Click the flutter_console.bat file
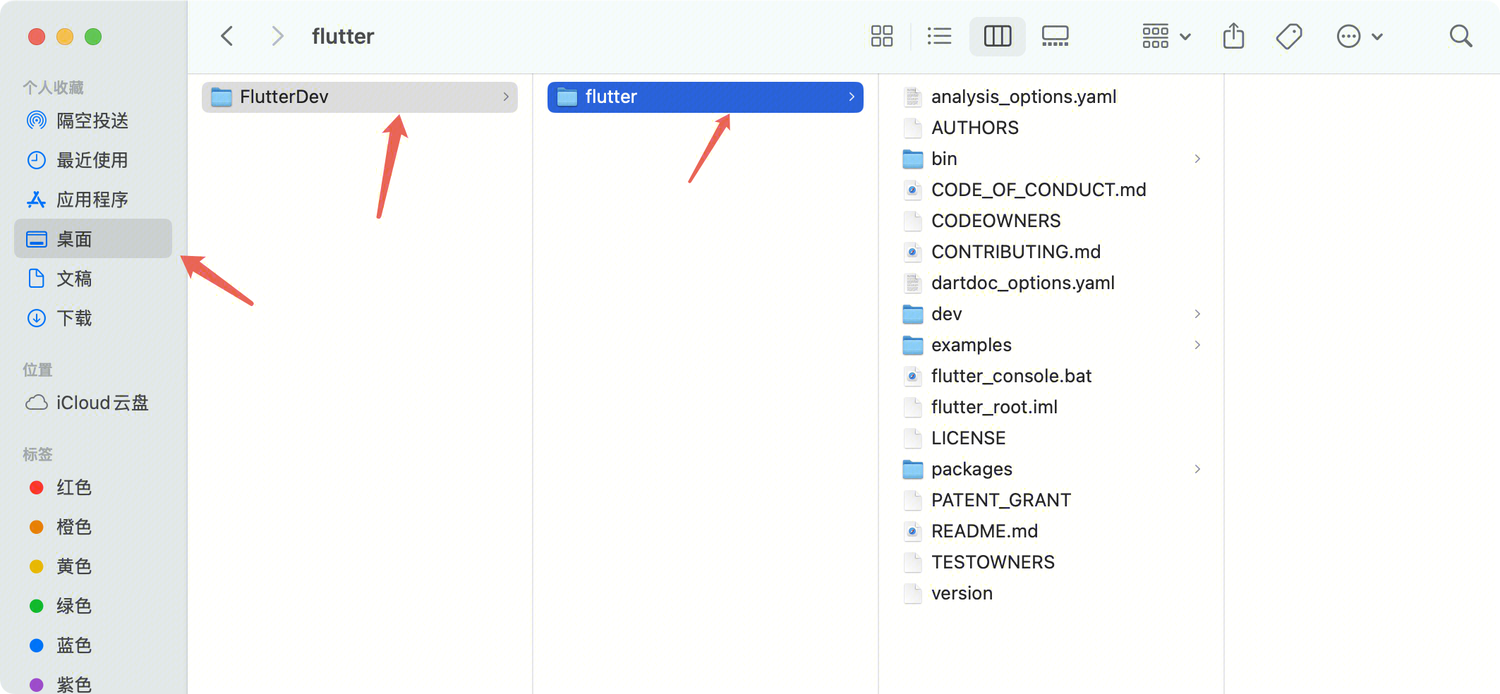The width and height of the screenshot is (1500, 694). pos(1010,376)
